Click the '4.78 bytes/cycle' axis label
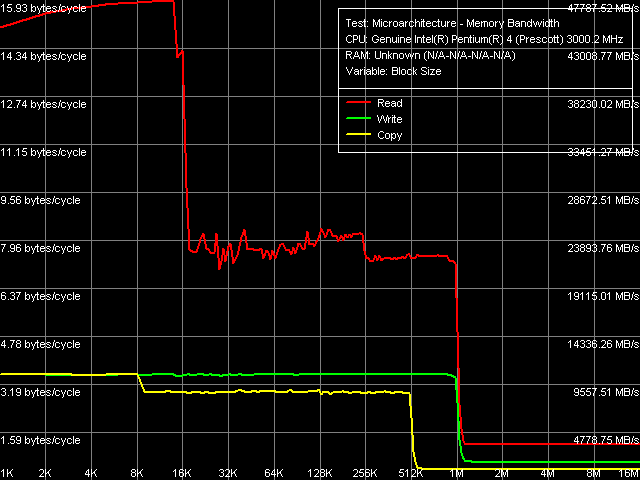Viewport: 640px width, 480px height. (x=40, y=344)
